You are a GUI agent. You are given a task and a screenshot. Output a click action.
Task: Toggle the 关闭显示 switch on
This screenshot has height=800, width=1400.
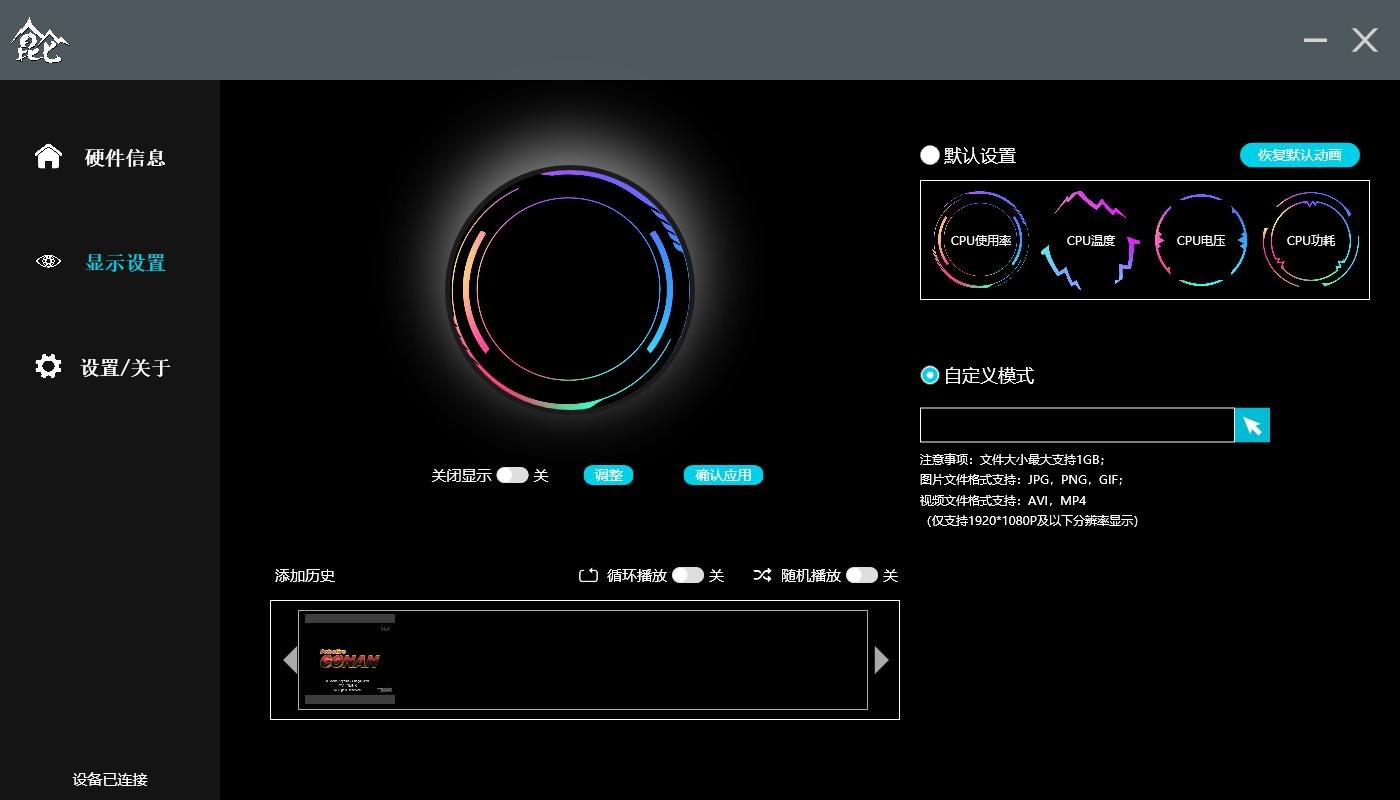pyautogui.click(x=512, y=475)
